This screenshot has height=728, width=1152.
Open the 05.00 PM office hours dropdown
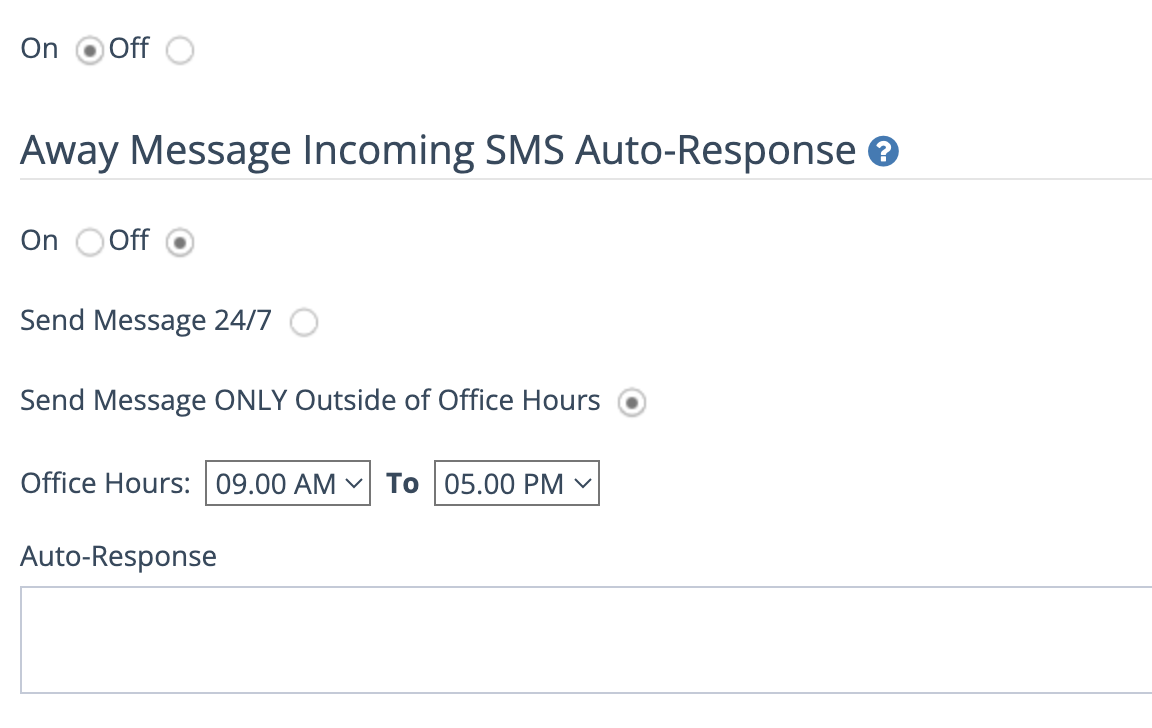pyautogui.click(x=516, y=483)
